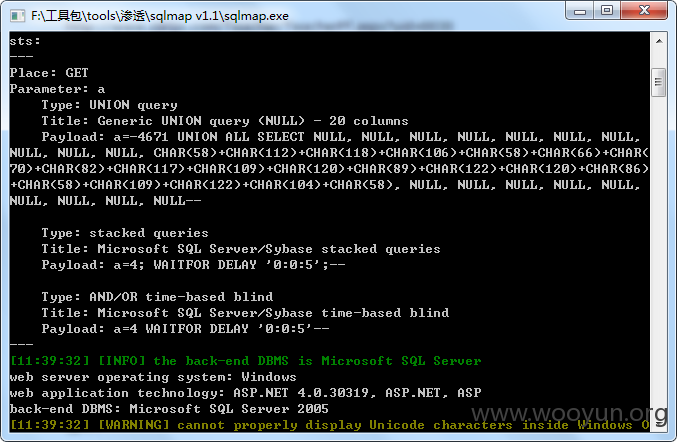The width and height of the screenshot is (677, 442).
Task: Click 'web server operating system: Windows' line
Action: click(x=153, y=377)
